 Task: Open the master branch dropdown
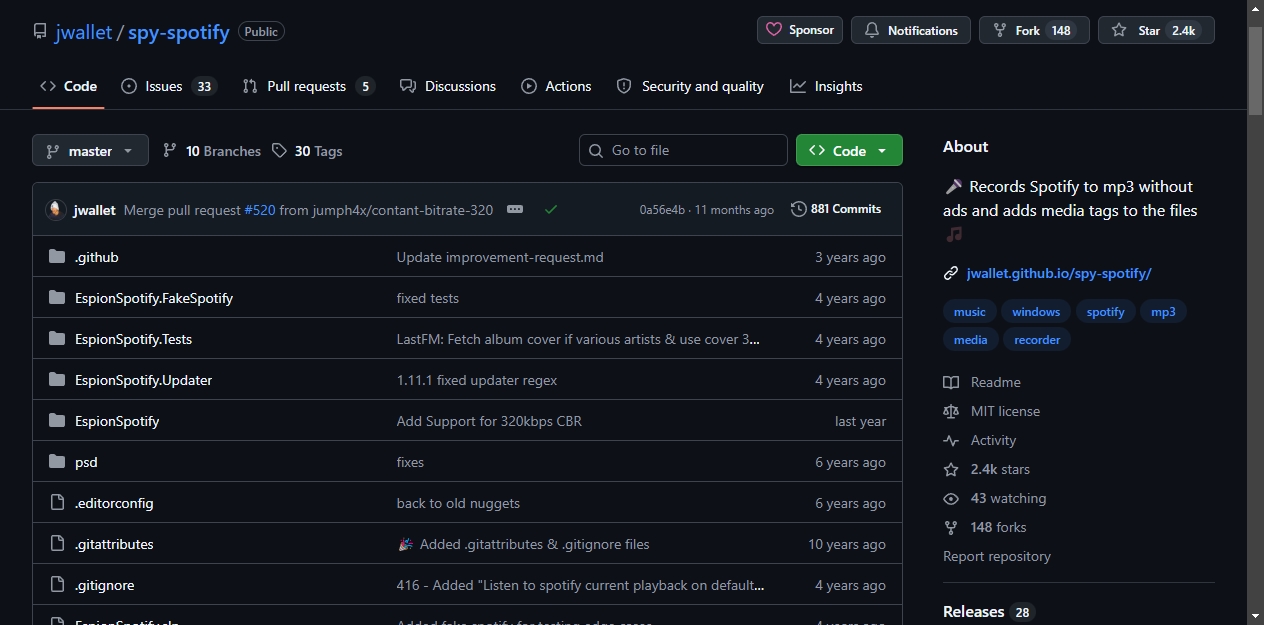[x=90, y=151]
